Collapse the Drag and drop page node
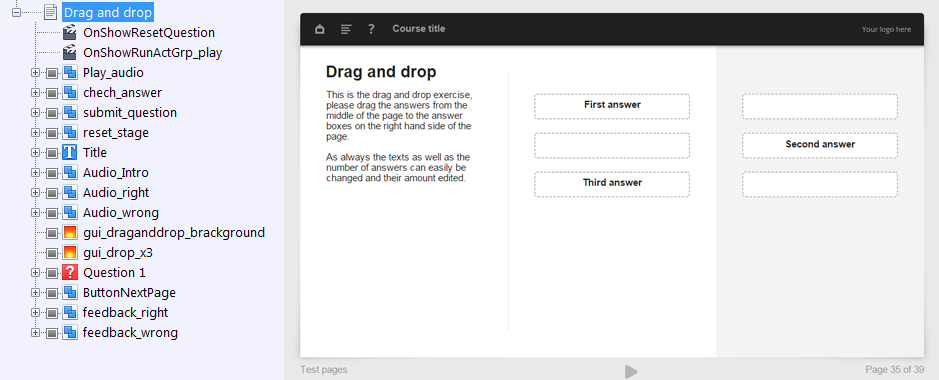The width and height of the screenshot is (939, 380). coord(16,12)
